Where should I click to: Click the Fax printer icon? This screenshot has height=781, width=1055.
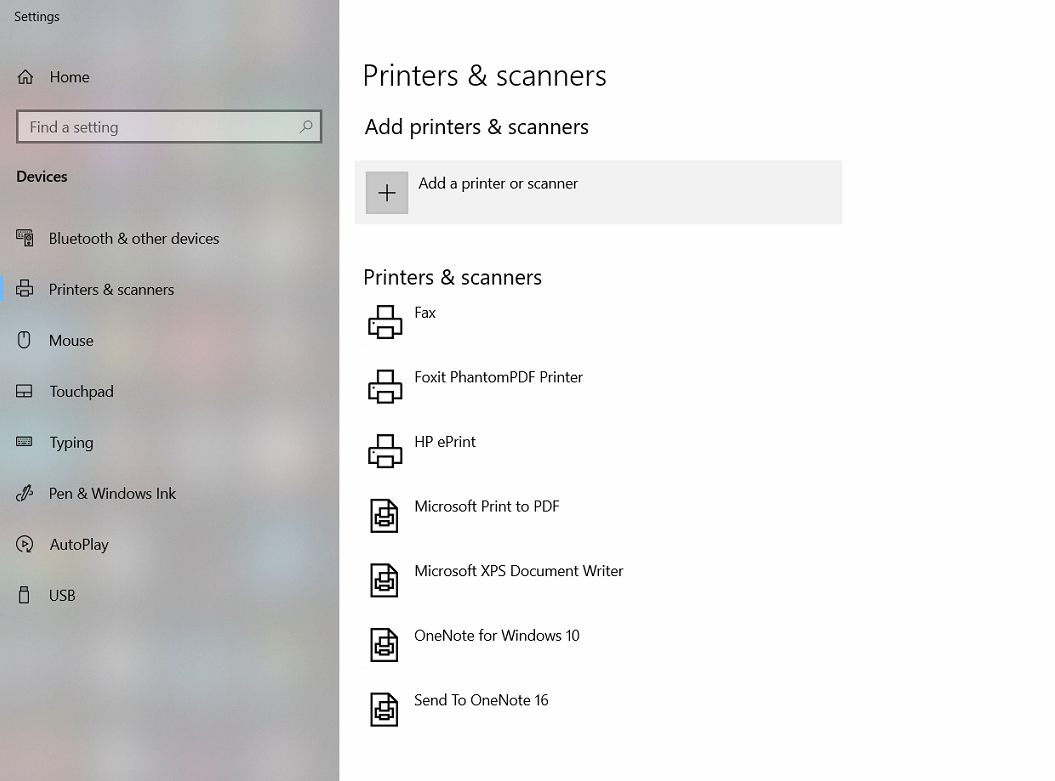pos(385,322)
